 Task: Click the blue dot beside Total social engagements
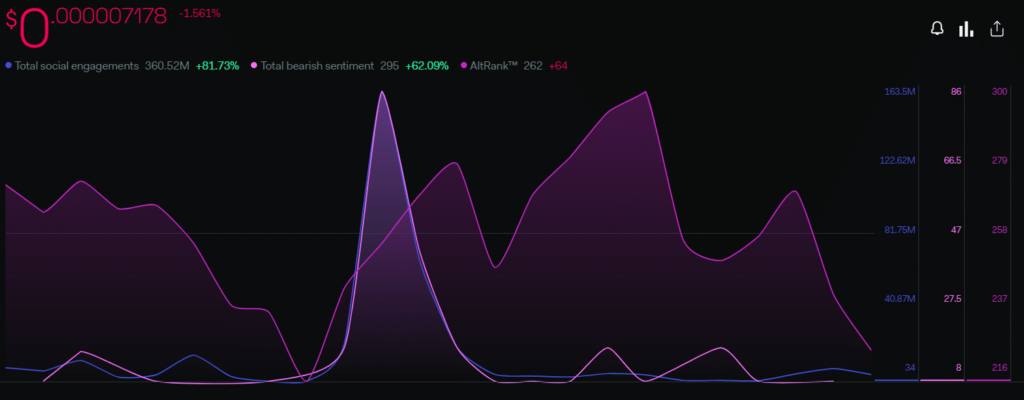pos(9,65)
